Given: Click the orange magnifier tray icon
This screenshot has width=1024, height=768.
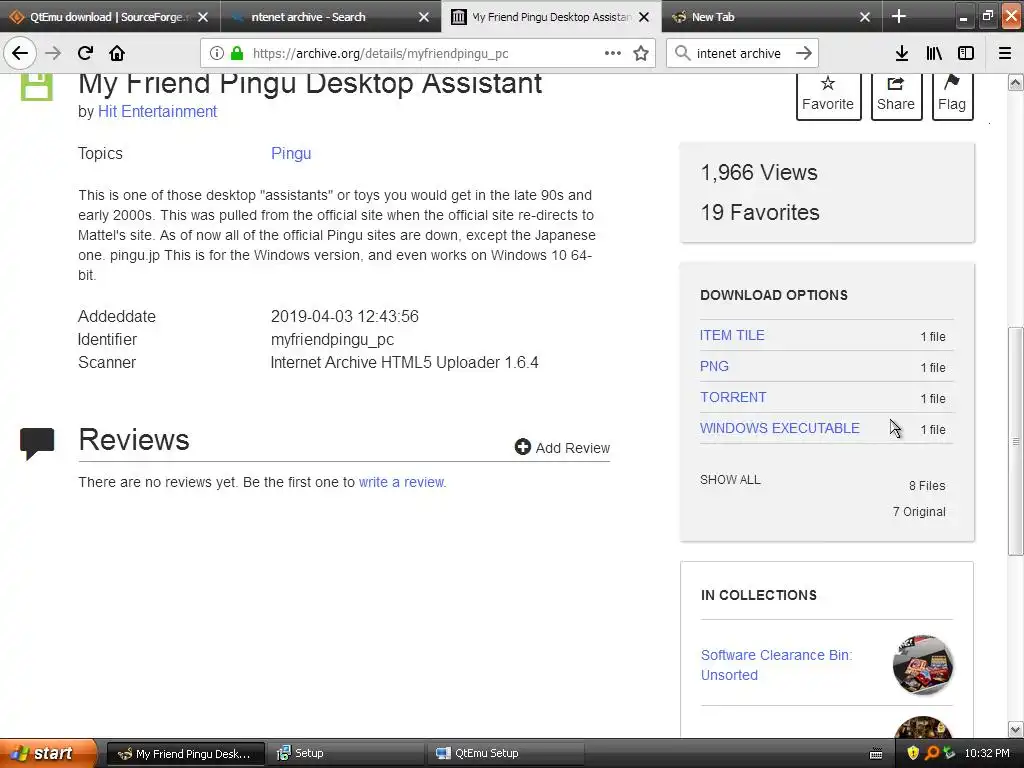Looking at the screenshot, I should coord(931,754).
